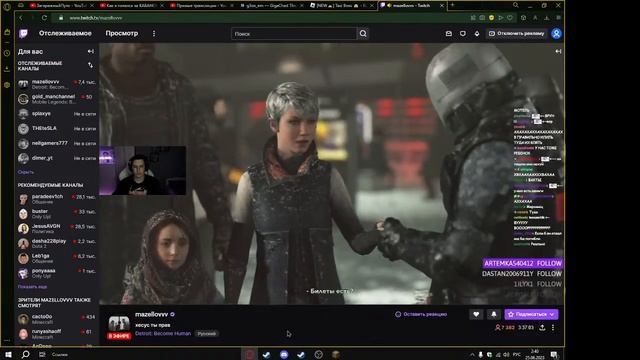Open the three-dot stream options menu
640x360 pixels.
click(x=553, y=327)
